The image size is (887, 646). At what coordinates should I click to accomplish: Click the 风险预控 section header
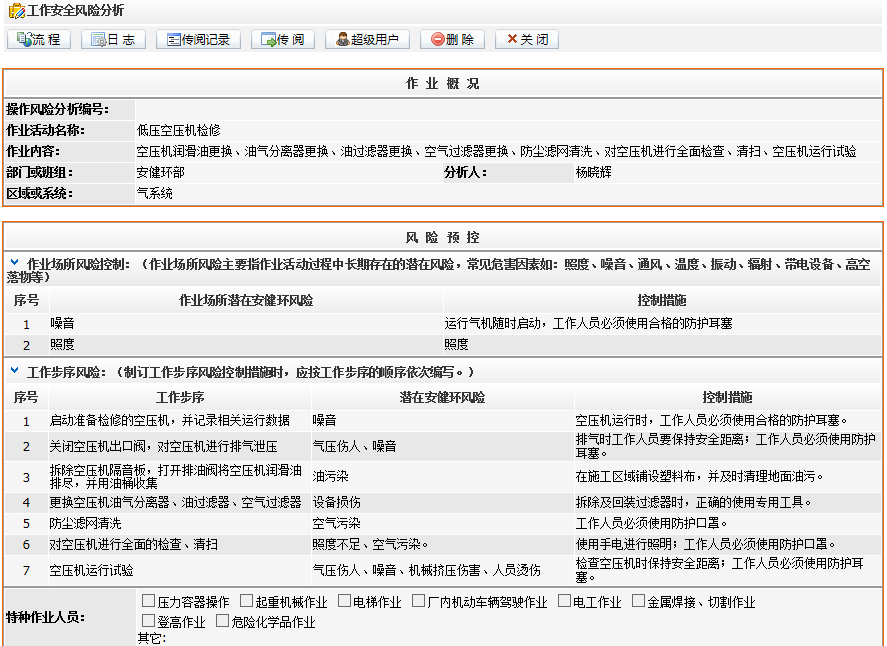tap(443, 237)
